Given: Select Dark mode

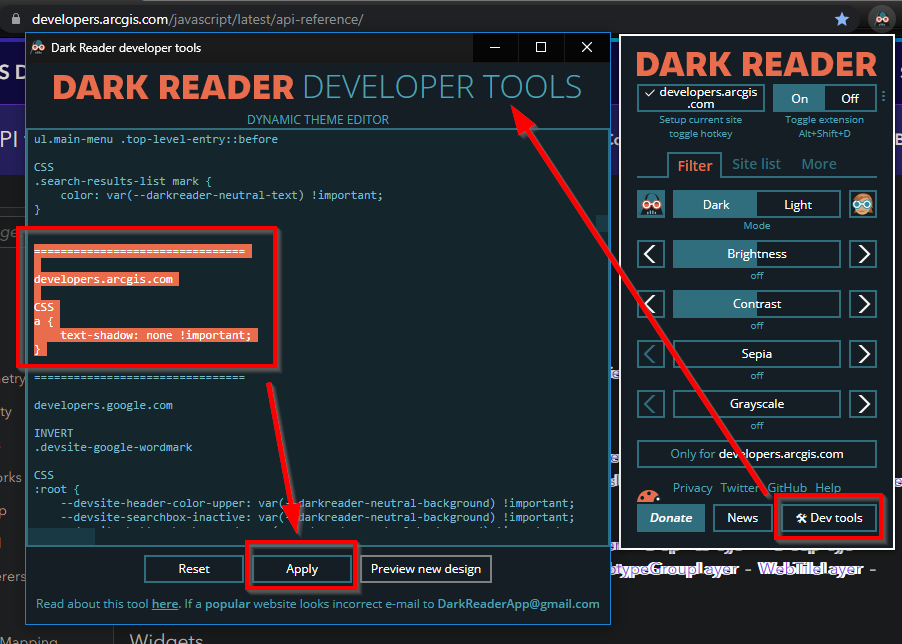Looking at the screenshot, I should click(715, 205).
